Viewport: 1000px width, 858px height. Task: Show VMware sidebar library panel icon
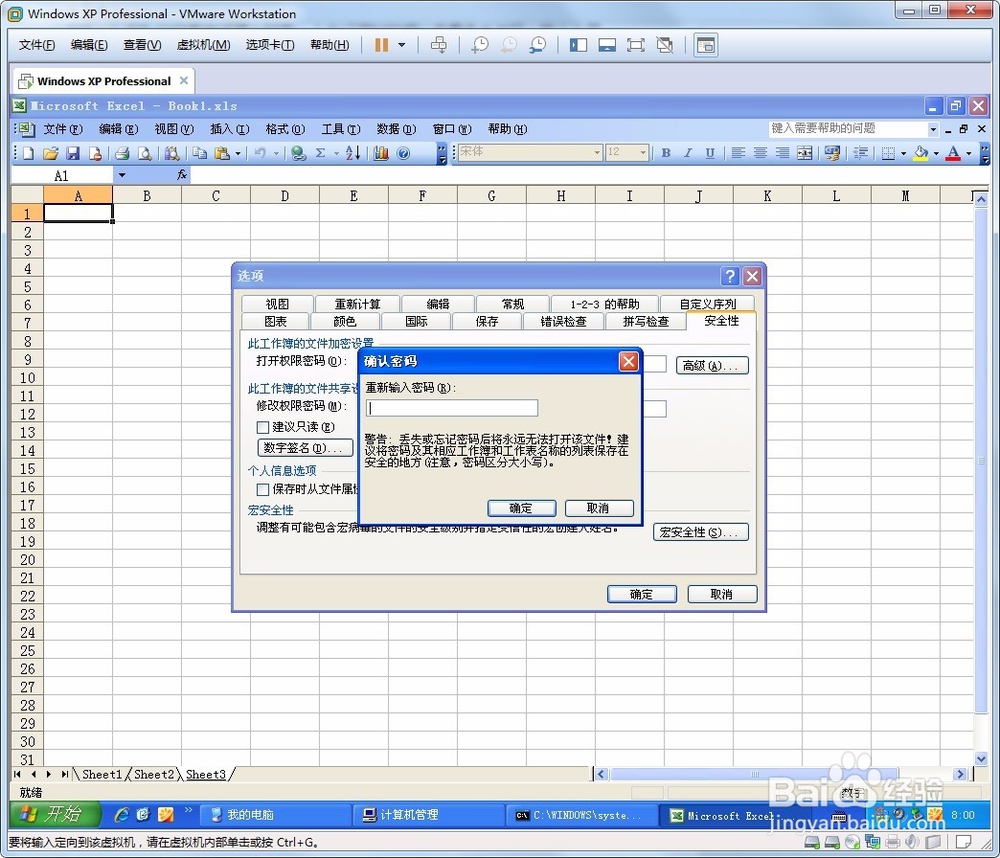pos(578,45)
